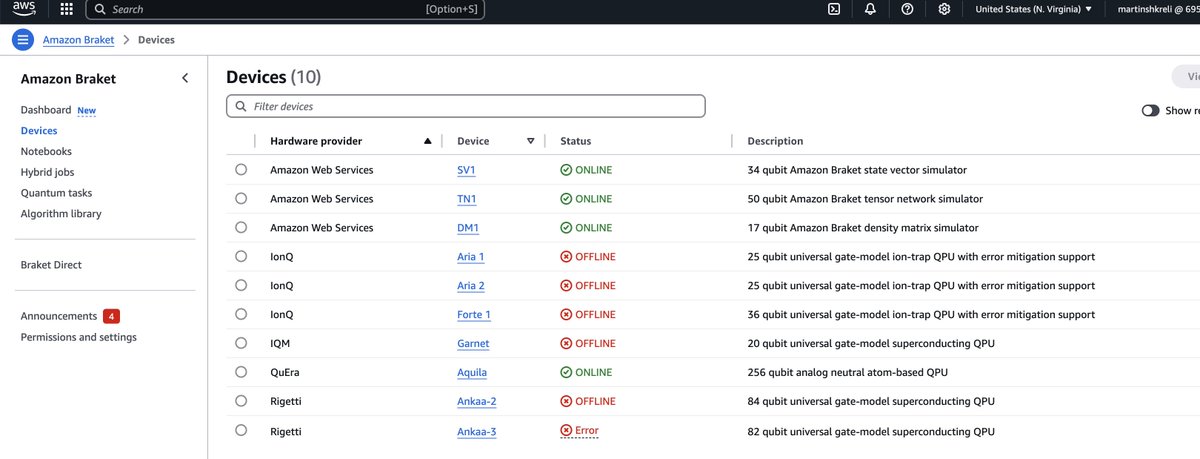Click the ONLINE status of Aquila
This screenshot has width=1200, height=459.
(586, 372)
